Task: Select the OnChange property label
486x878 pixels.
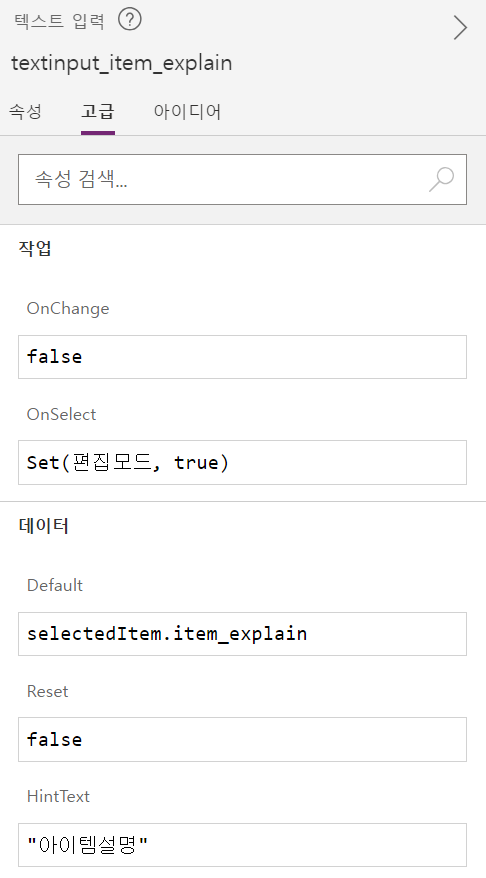Action: coord(68,309)
